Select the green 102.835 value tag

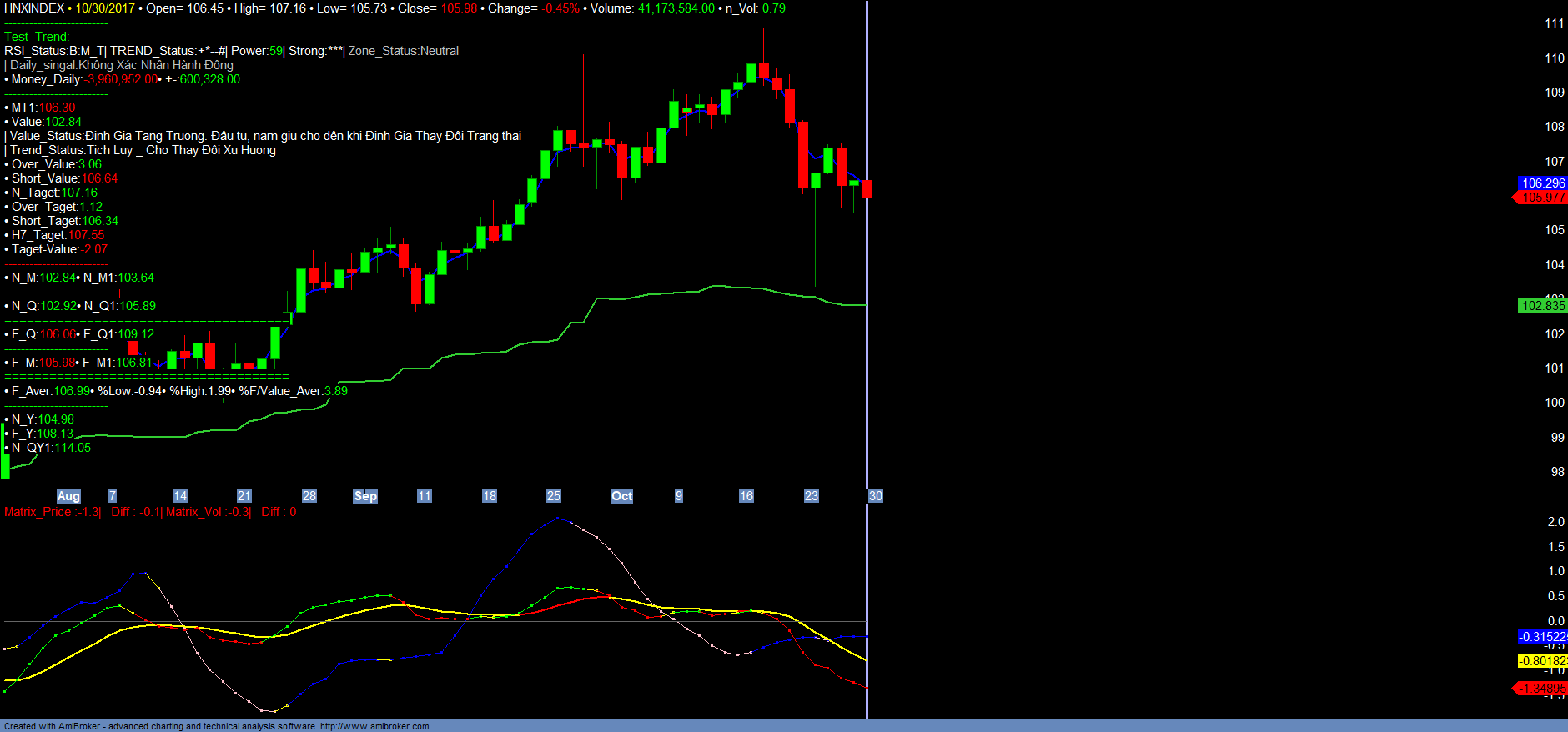click(x=1543, y=306)
